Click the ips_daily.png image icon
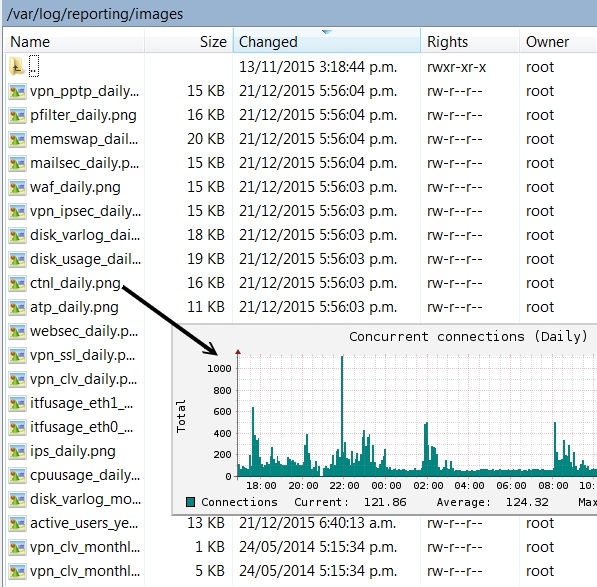This screenshot has width=597, height=587. pos(18,451)
